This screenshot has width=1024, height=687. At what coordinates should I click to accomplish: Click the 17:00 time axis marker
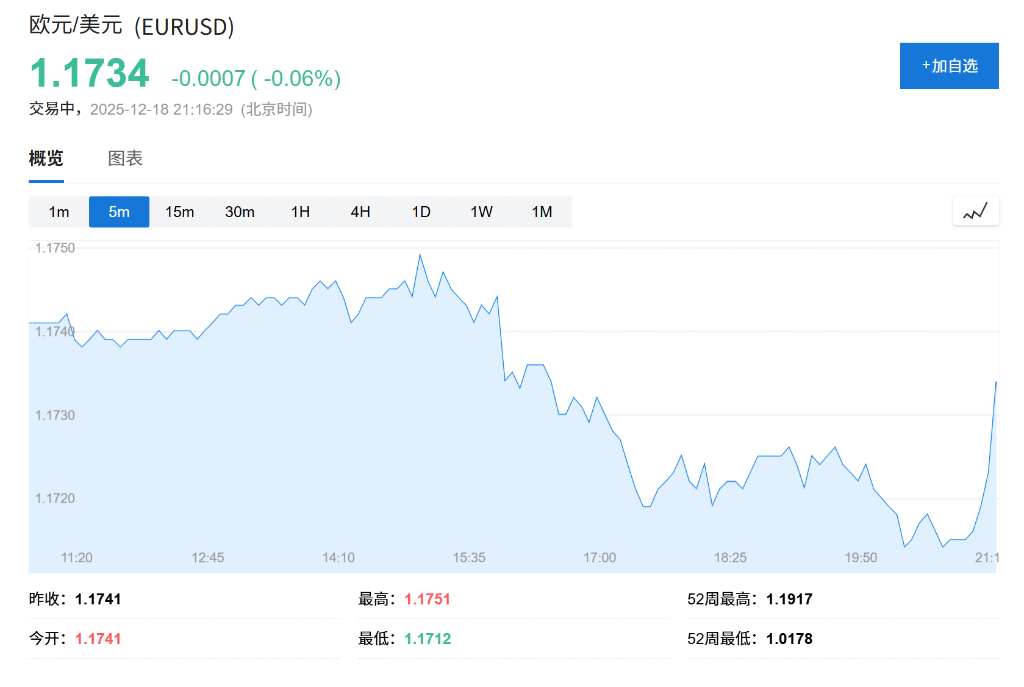click(600, 557)
